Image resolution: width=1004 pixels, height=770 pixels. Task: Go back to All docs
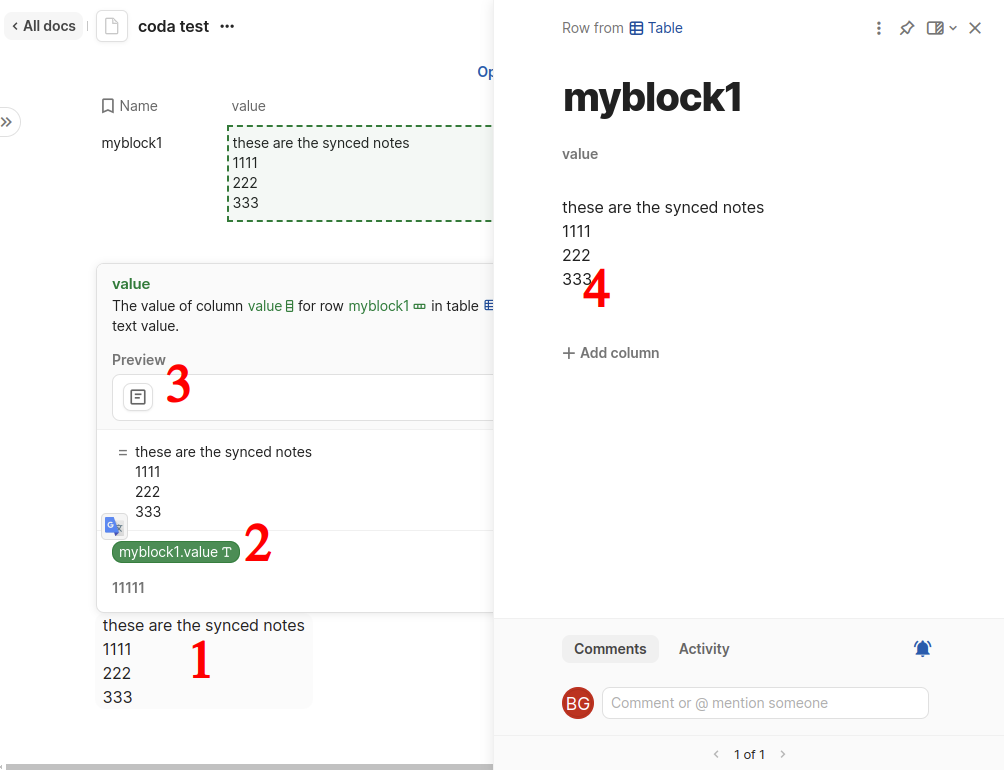click(44, 26)
